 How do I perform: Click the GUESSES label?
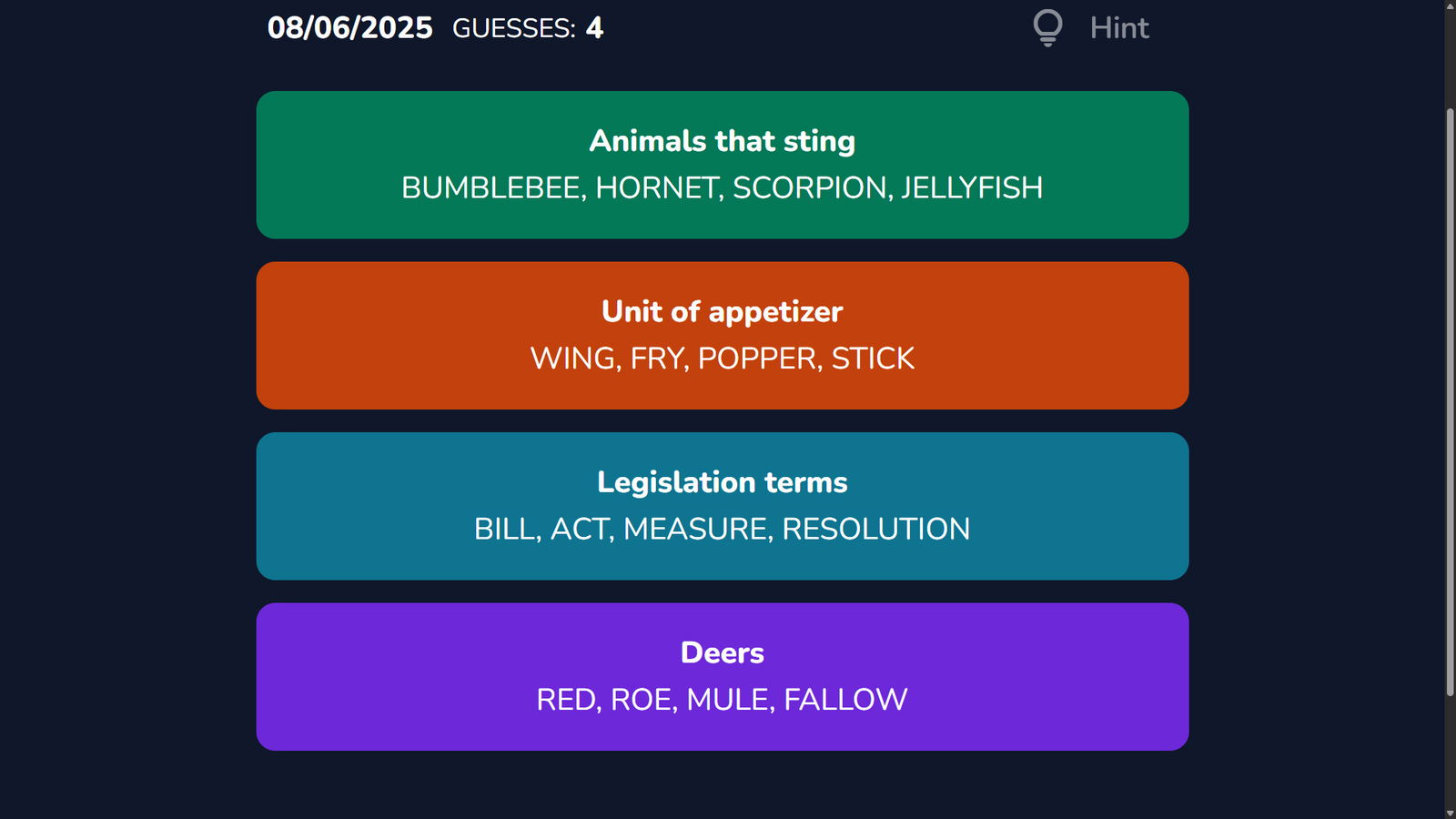[x=514, y=29]
